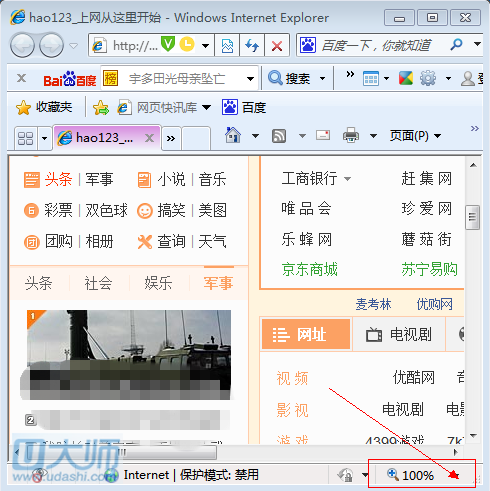Click the 团购 group buying link

tap(59, 241)
